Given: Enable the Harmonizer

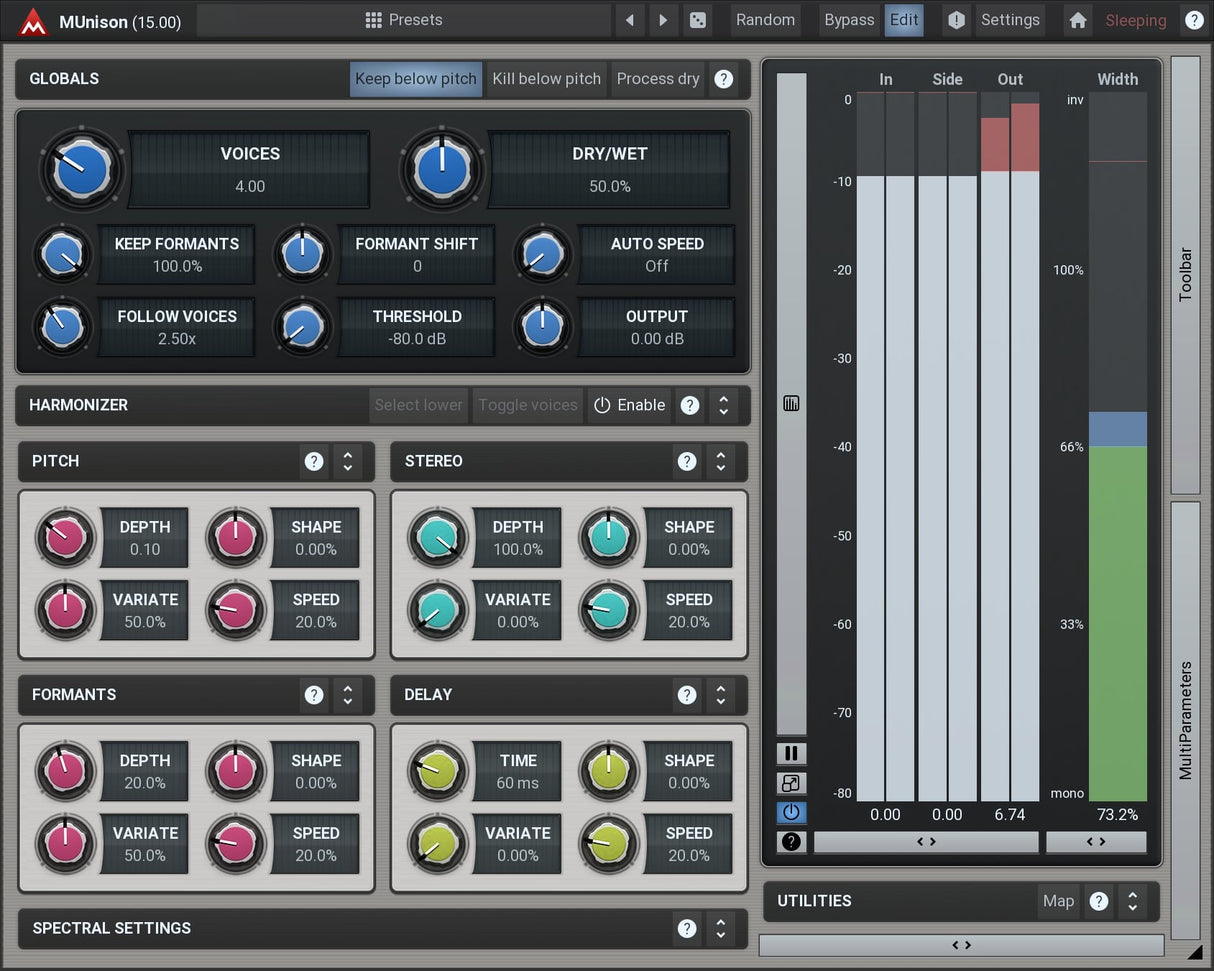Looking at the screenshot, I should click(x=629, y=405).
